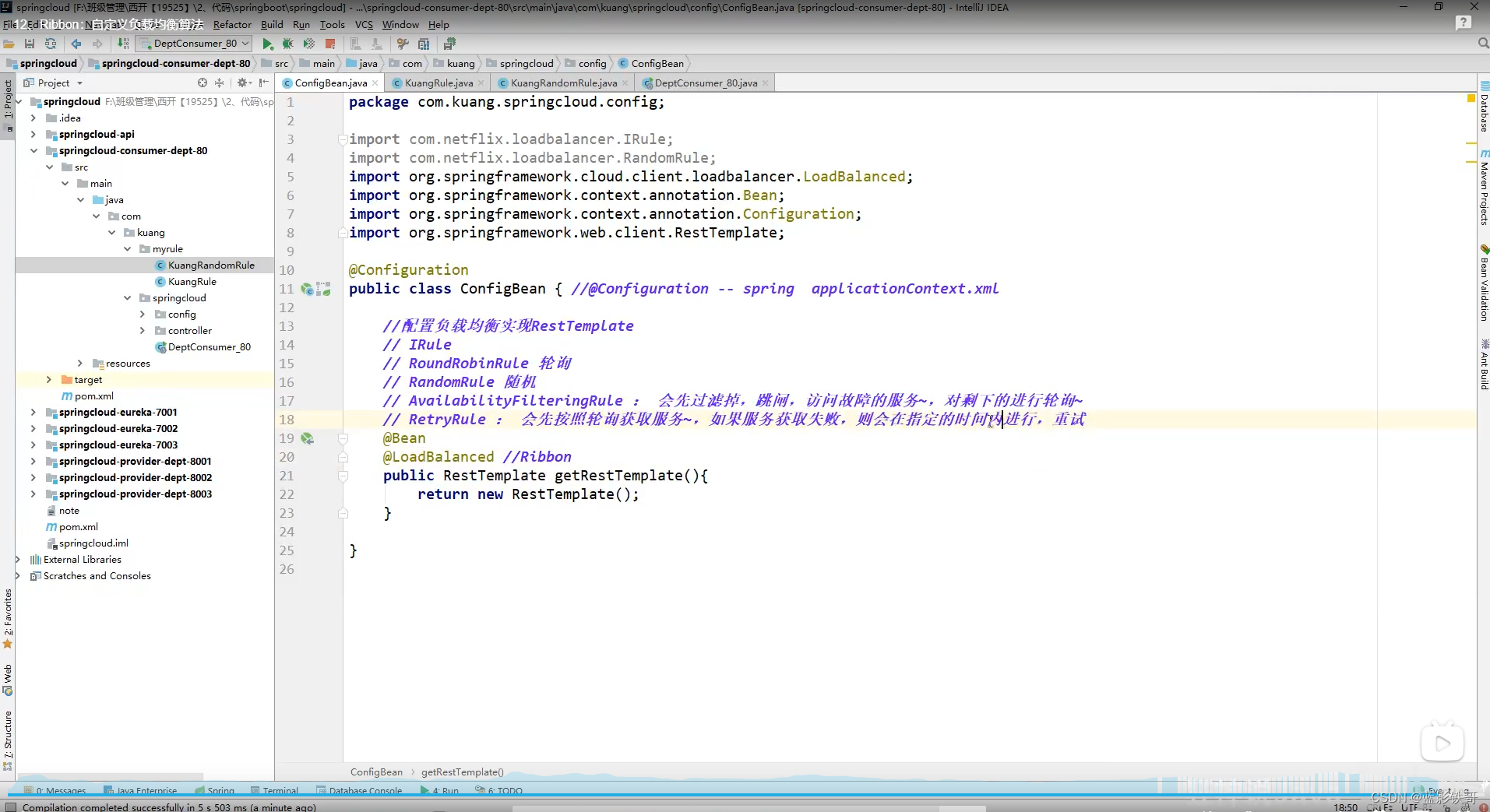Select KuangRandomRule class in project tree

(211, 265)
